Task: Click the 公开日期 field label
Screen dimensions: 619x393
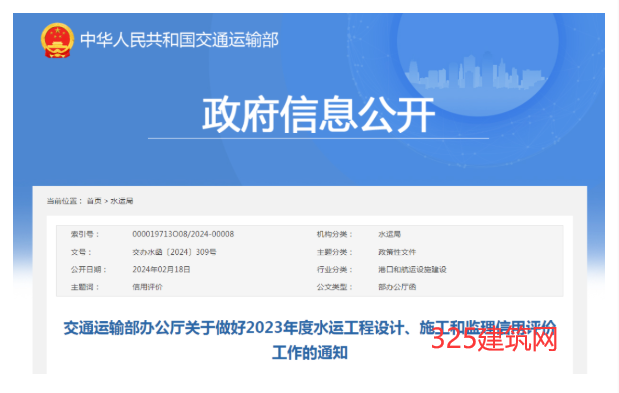Action: [89, 269]
